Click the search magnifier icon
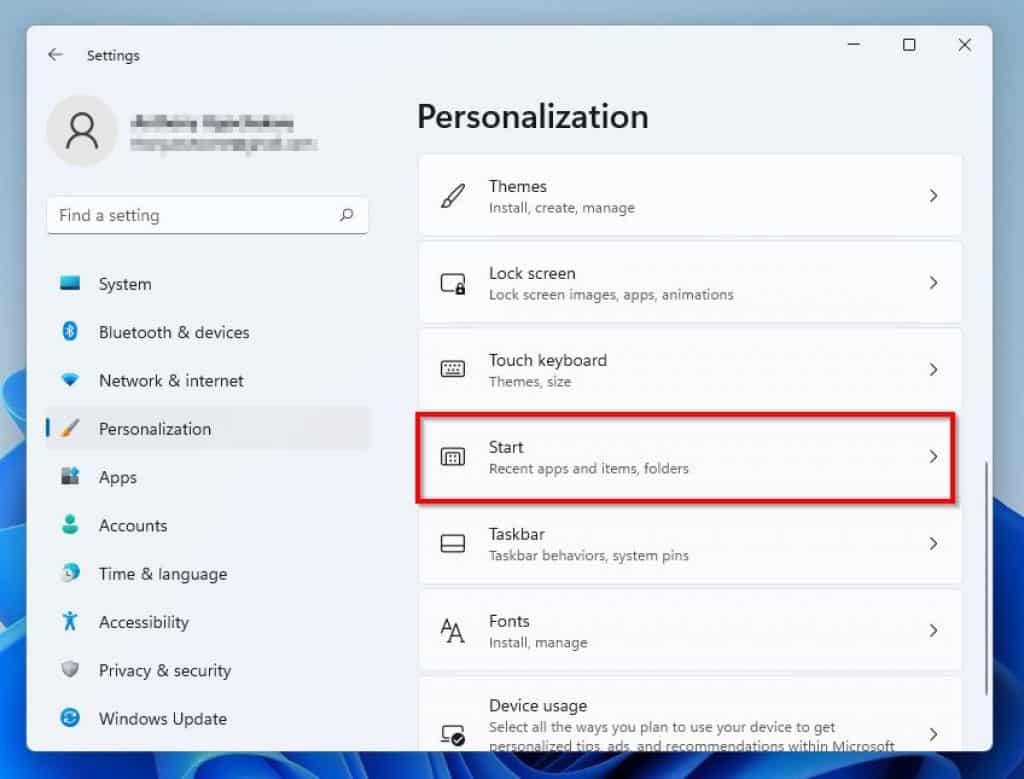Screen dimensions: 1024x779 pos(347,215)
